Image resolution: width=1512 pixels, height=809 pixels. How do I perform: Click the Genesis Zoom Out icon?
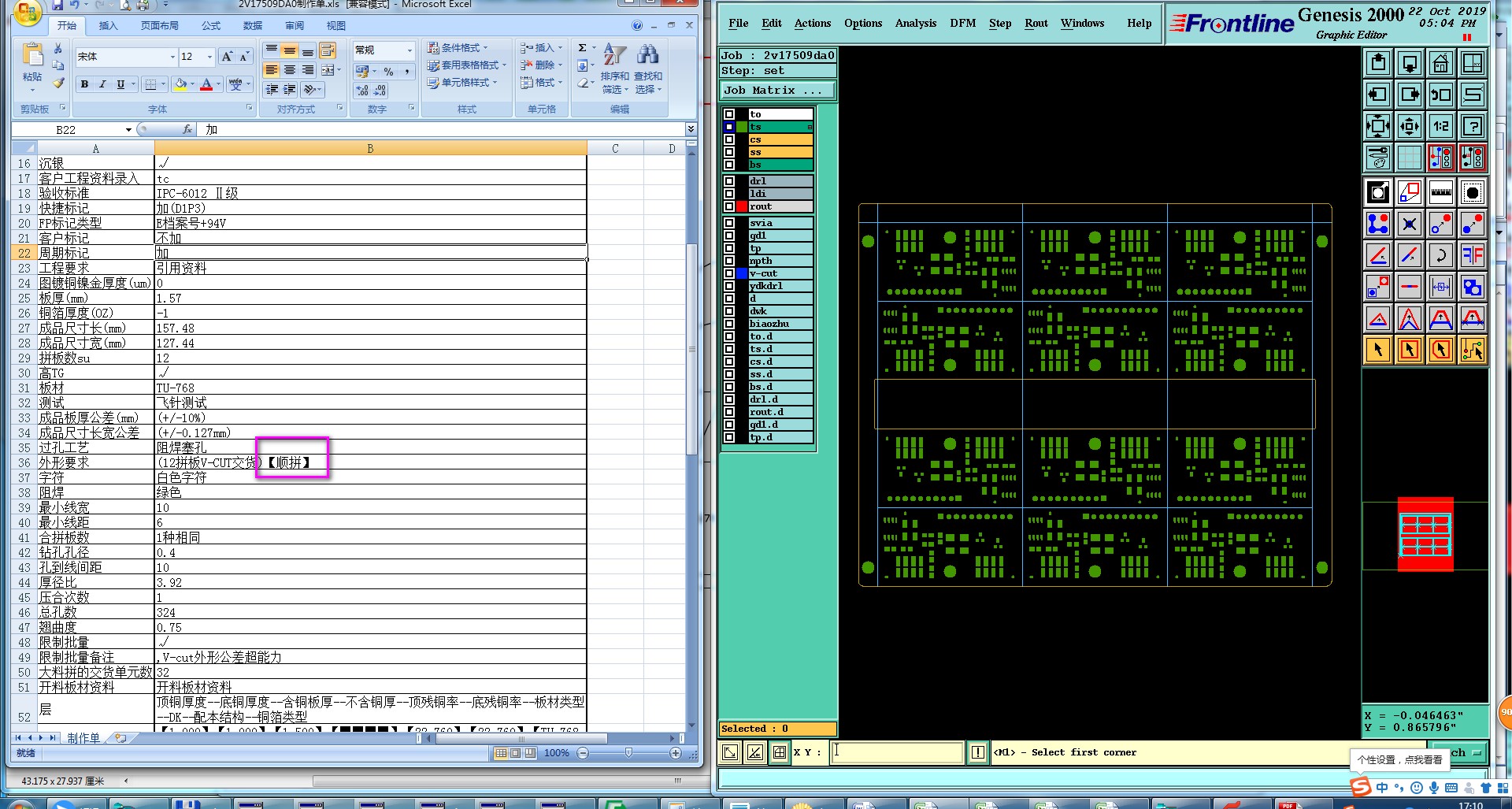coord(1410,126)
